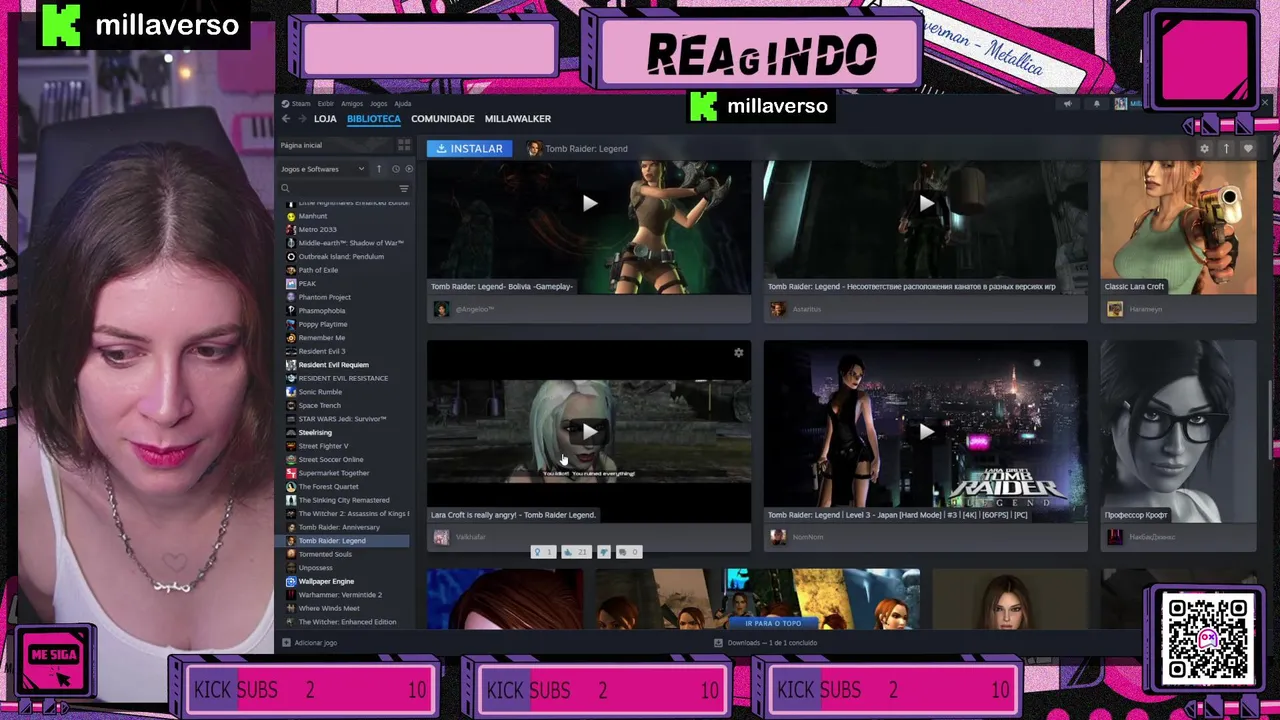Select Metro 2033 in the game list
Image resolution: width=1280 pixels, height=720 pixels.
(x=317, y=229)
